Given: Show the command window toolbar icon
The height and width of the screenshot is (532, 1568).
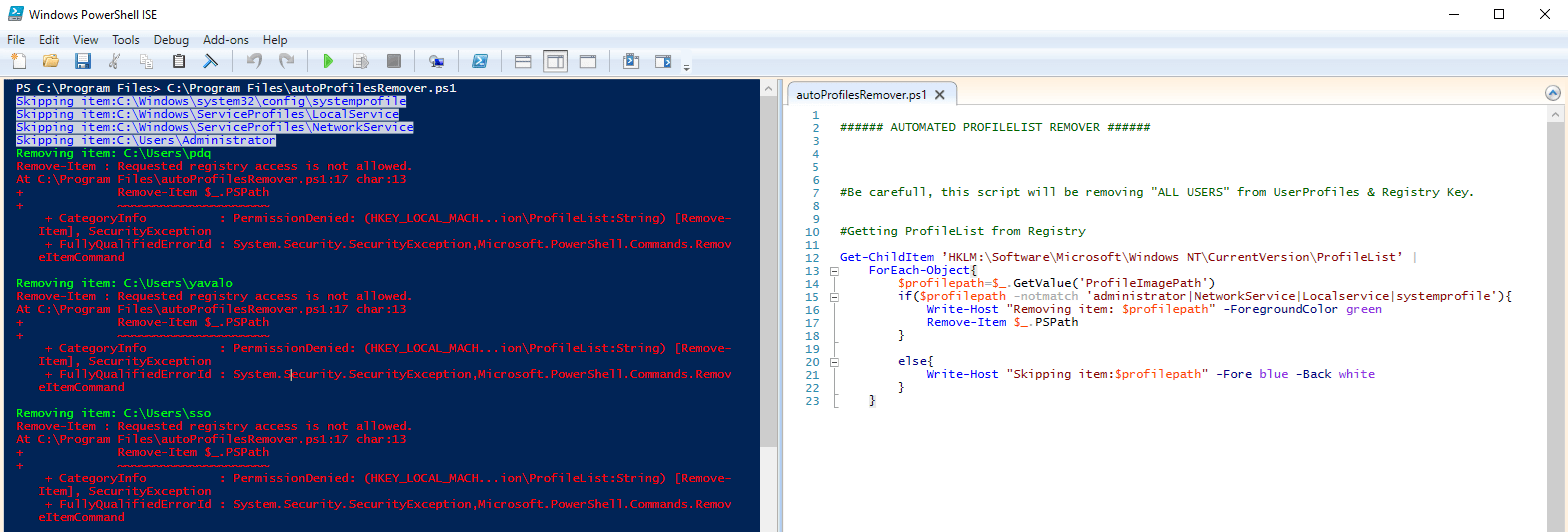Looking at the screenshot, I should coord(631,61).
